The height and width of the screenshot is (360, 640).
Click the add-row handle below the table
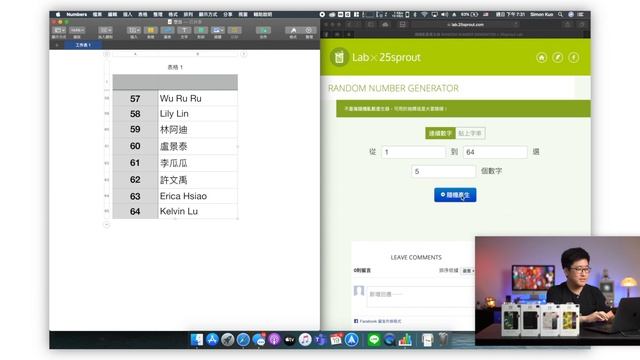[107, 224]
